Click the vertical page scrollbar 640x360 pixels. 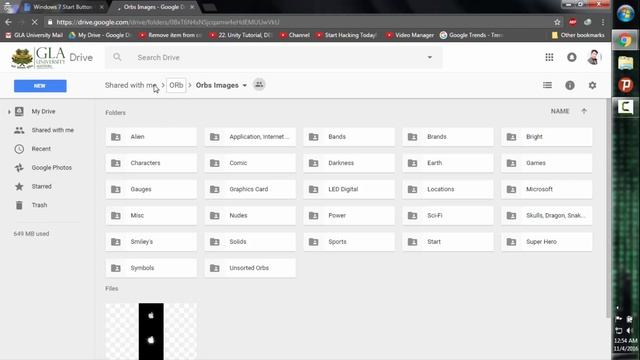tap(608, 208)
